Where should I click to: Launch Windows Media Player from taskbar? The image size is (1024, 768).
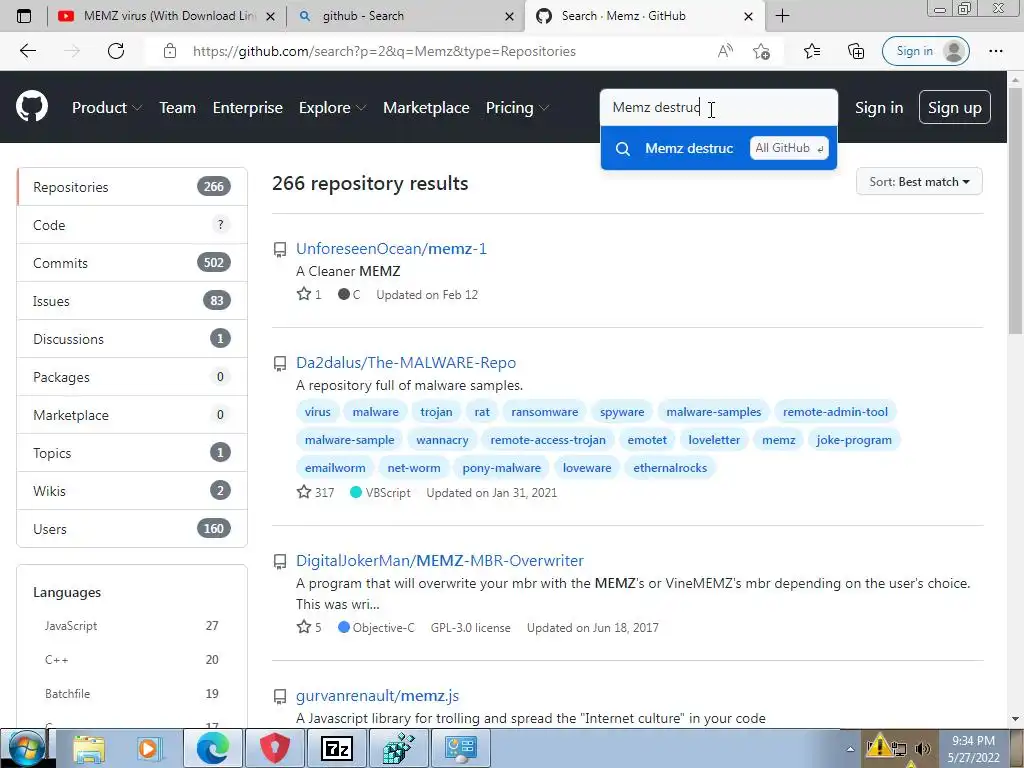point(150,748)
